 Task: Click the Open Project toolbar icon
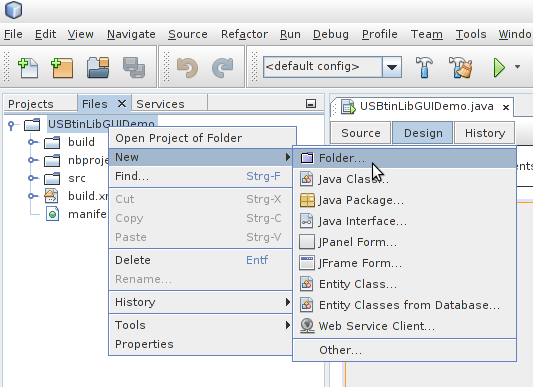click(x=98, y=67)
